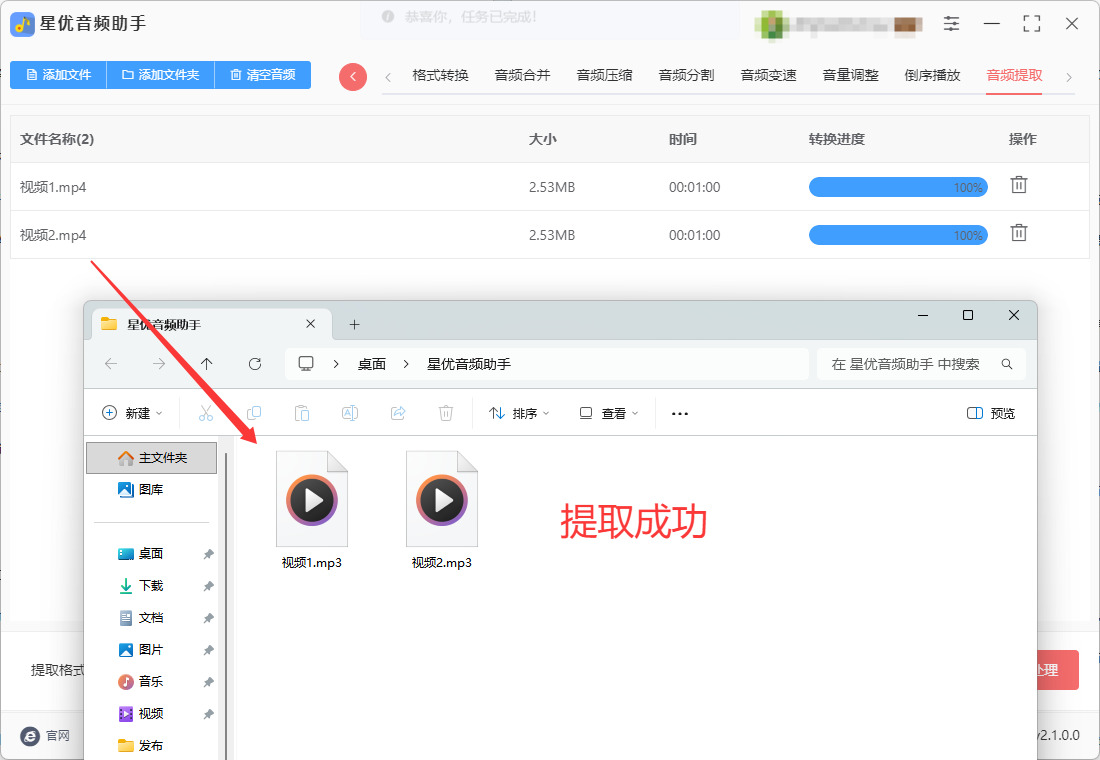Viewport: 1100px width, 760px height.
Task: Go up one folder in Explorer
Action: tap(206, 364)
